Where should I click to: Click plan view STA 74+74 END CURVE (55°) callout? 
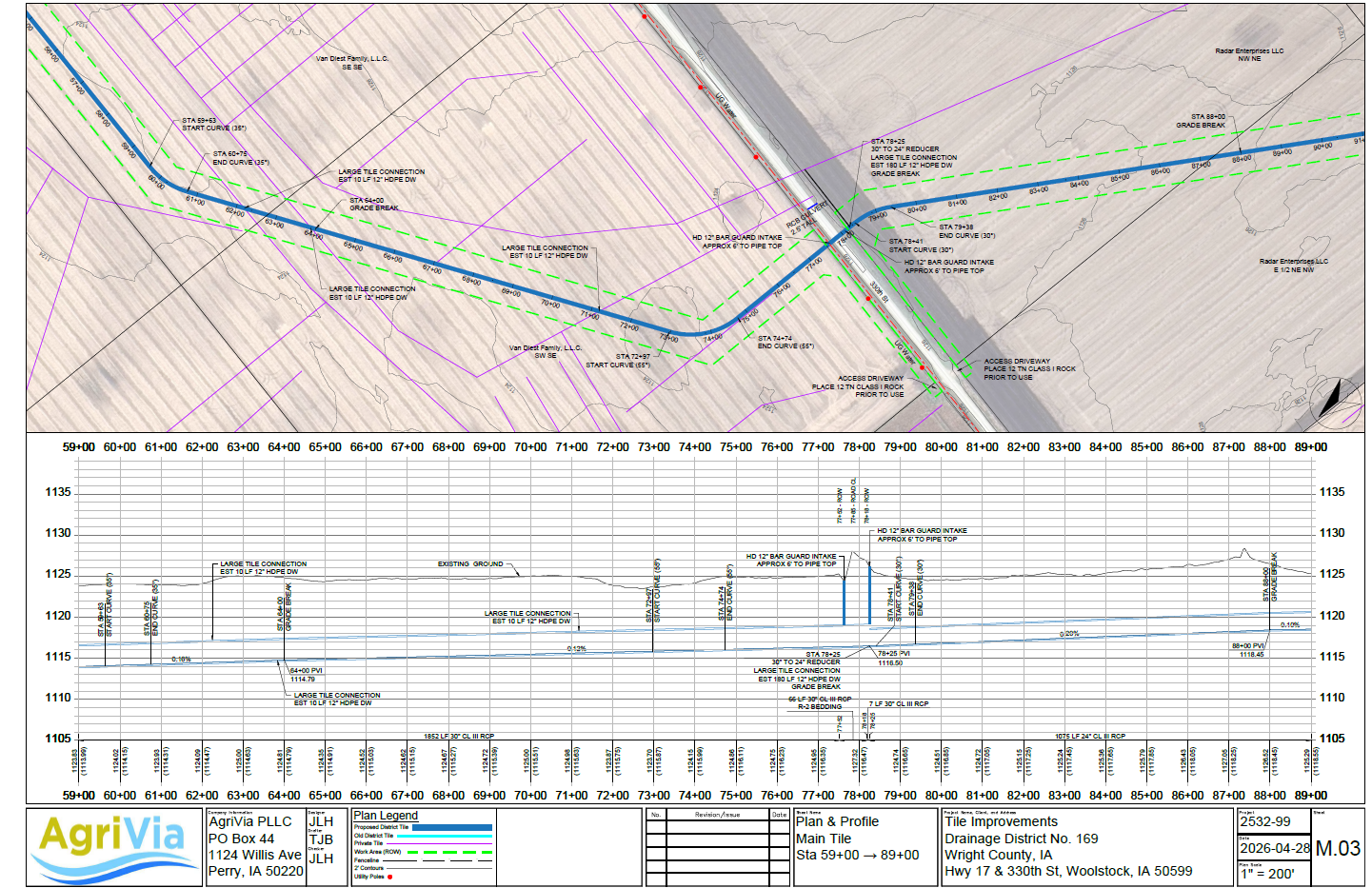click(785, 343)
